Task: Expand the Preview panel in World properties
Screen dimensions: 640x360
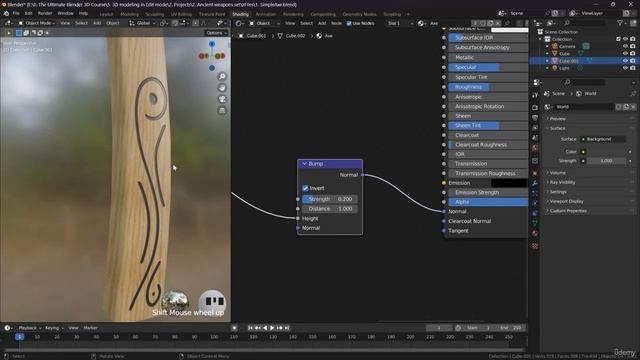Action: [x=557, y=119]
